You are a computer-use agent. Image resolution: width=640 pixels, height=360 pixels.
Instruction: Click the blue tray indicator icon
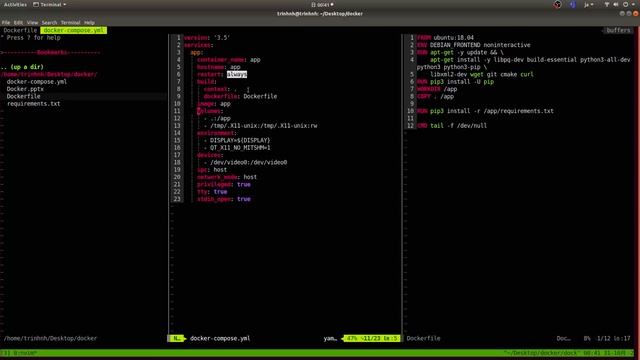[x=572, y=4]
